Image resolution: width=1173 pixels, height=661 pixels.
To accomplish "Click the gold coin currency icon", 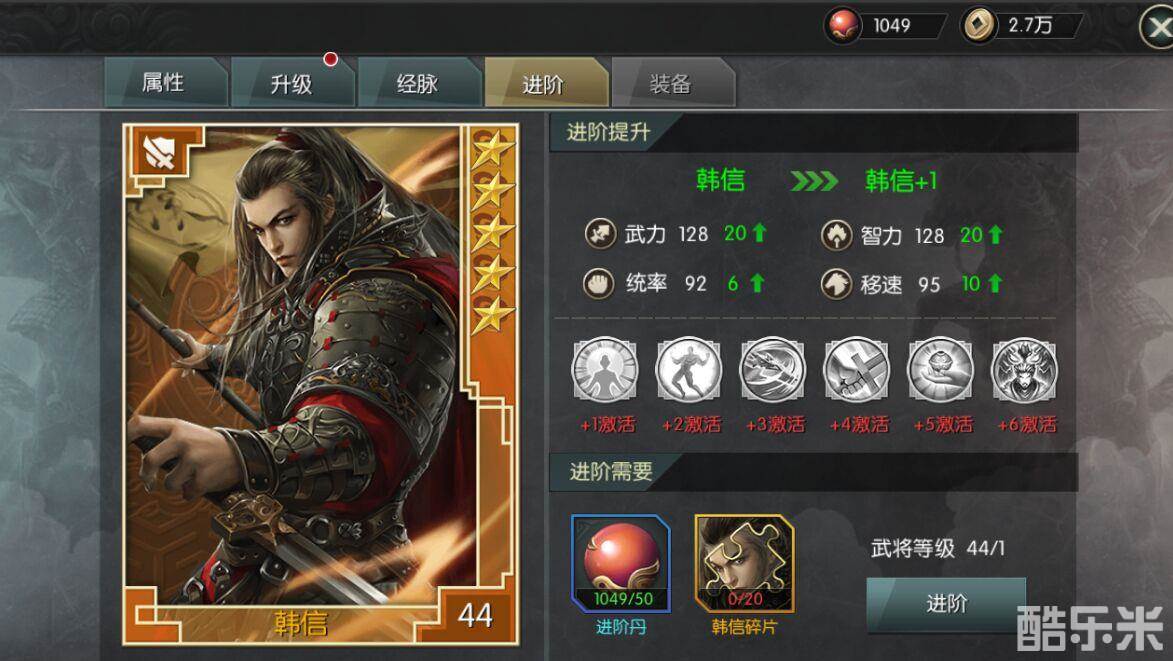I will pyautogui.click(x=978, y=25).
